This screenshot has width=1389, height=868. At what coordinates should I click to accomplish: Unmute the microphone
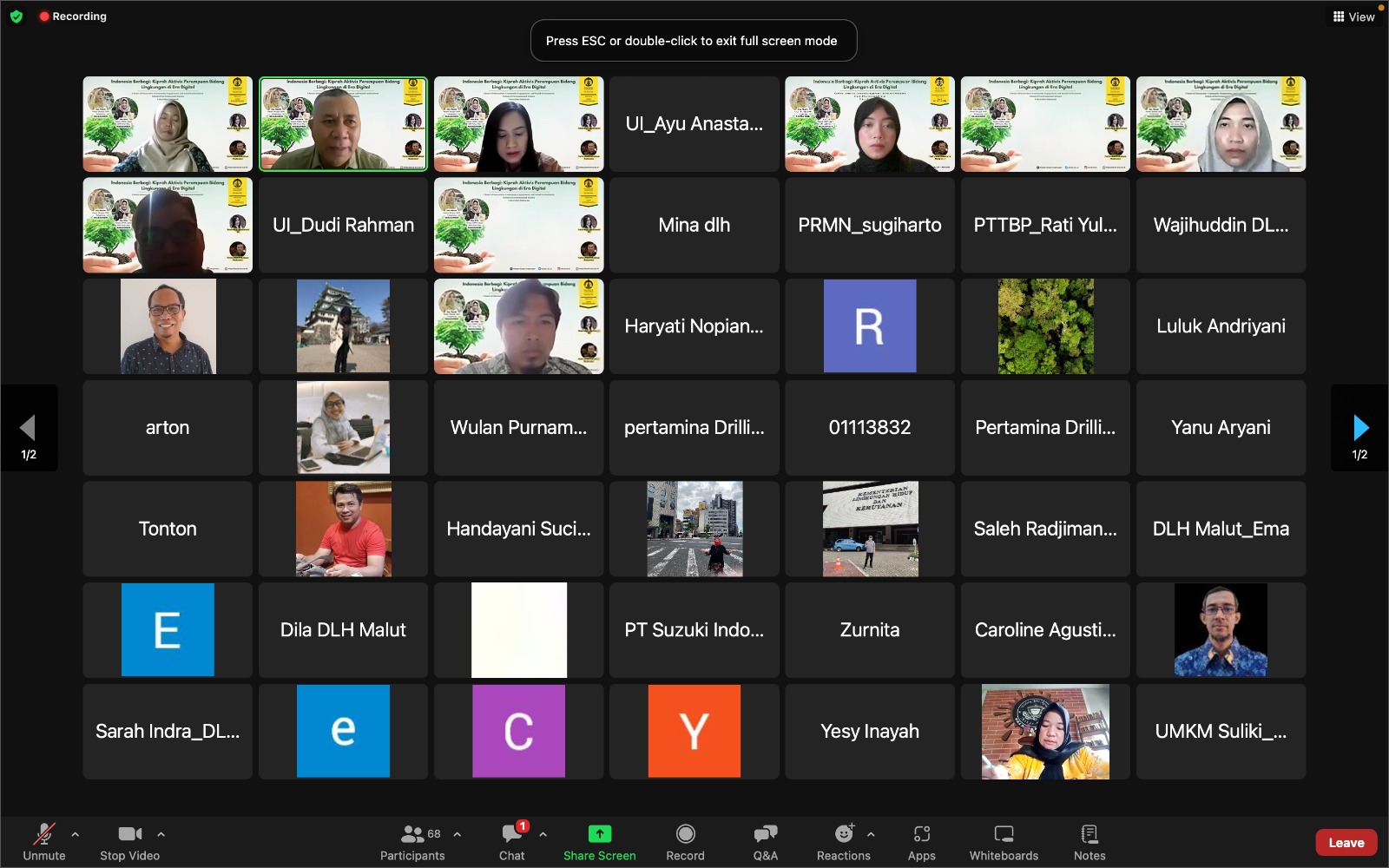[x=43, y=841]
